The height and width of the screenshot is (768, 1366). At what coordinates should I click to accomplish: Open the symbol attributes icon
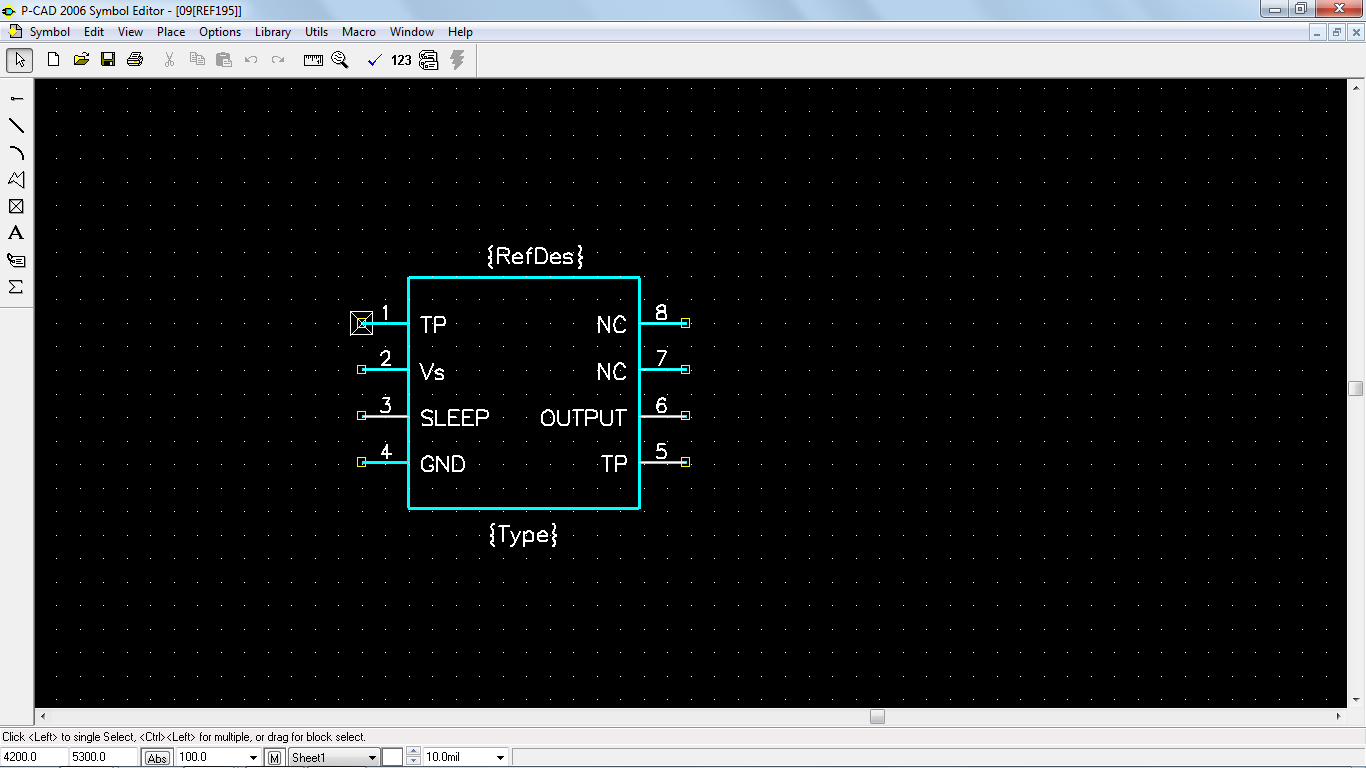pos(429,60)
